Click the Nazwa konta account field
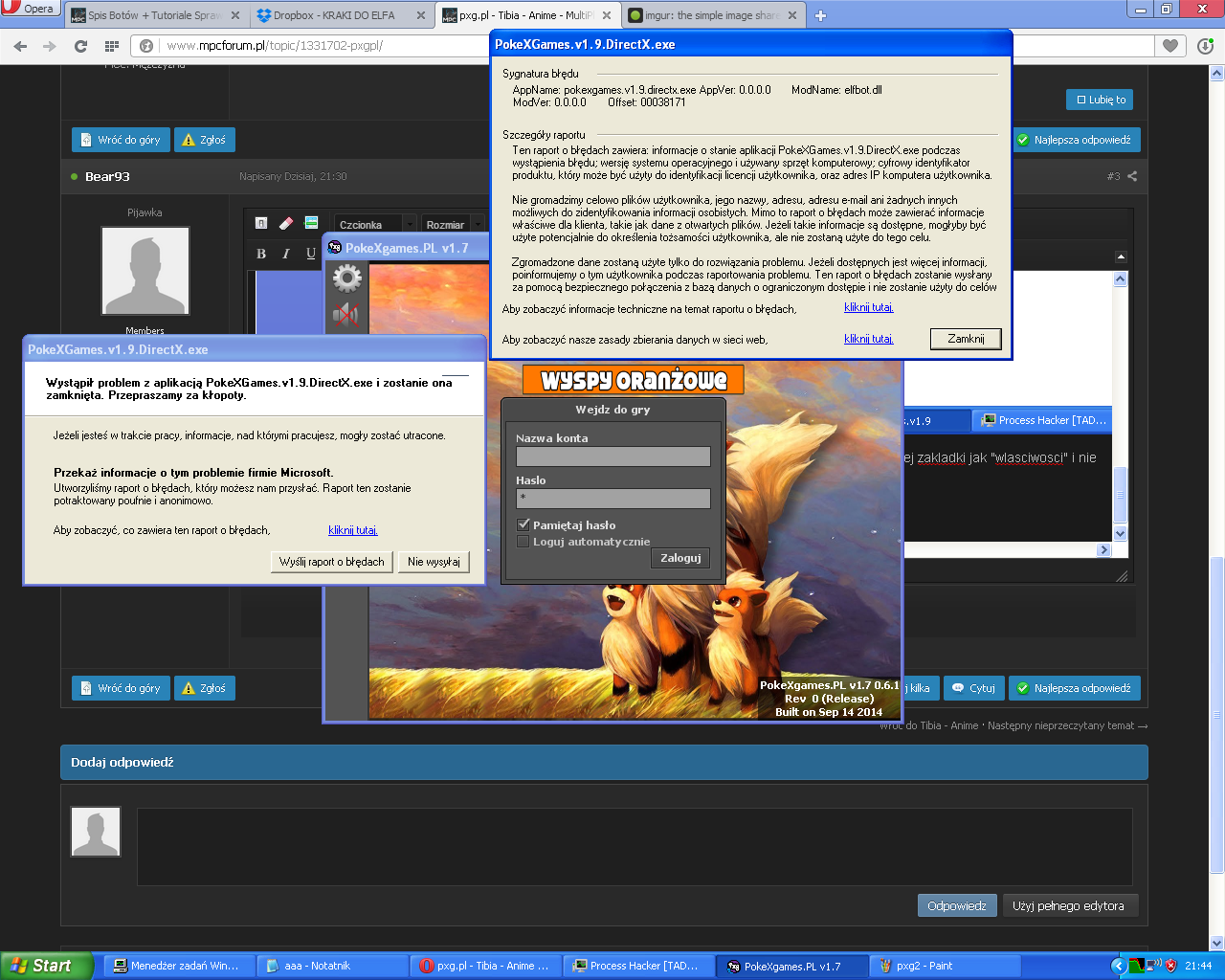Viewport: 1225px width, 980px height. coord(613,457)
